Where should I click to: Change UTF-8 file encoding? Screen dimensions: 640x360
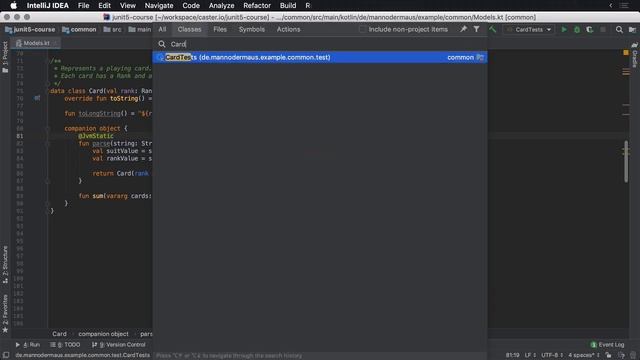553,355
